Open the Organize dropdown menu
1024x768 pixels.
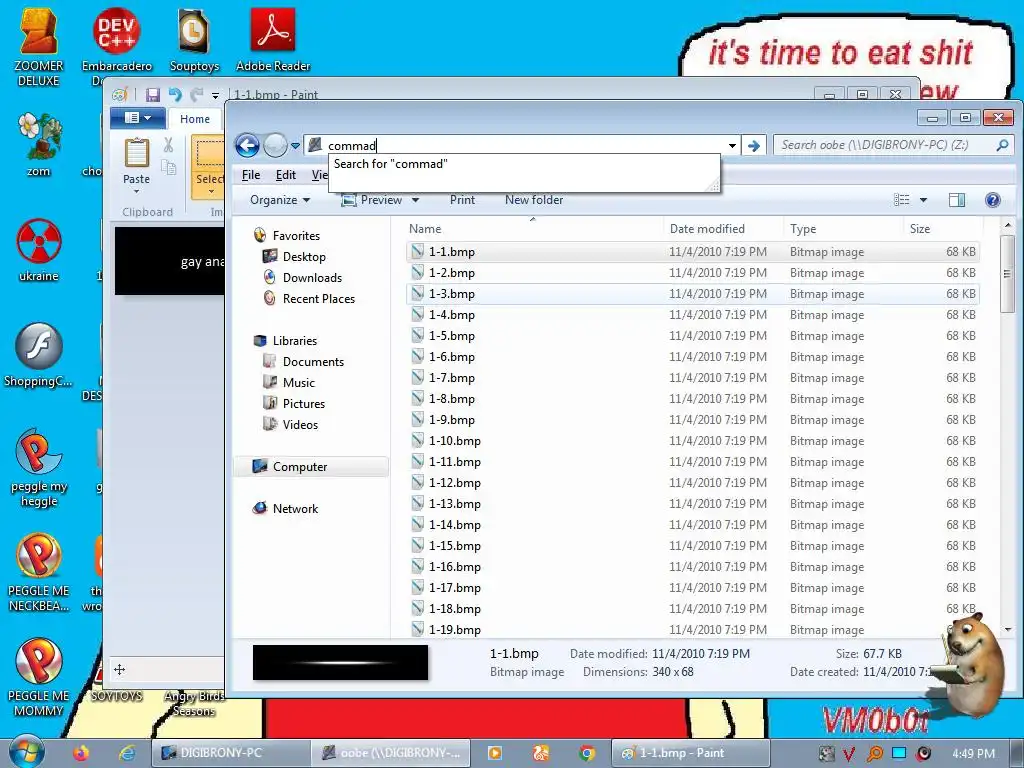pyautogui.click(x=280, y=200)
